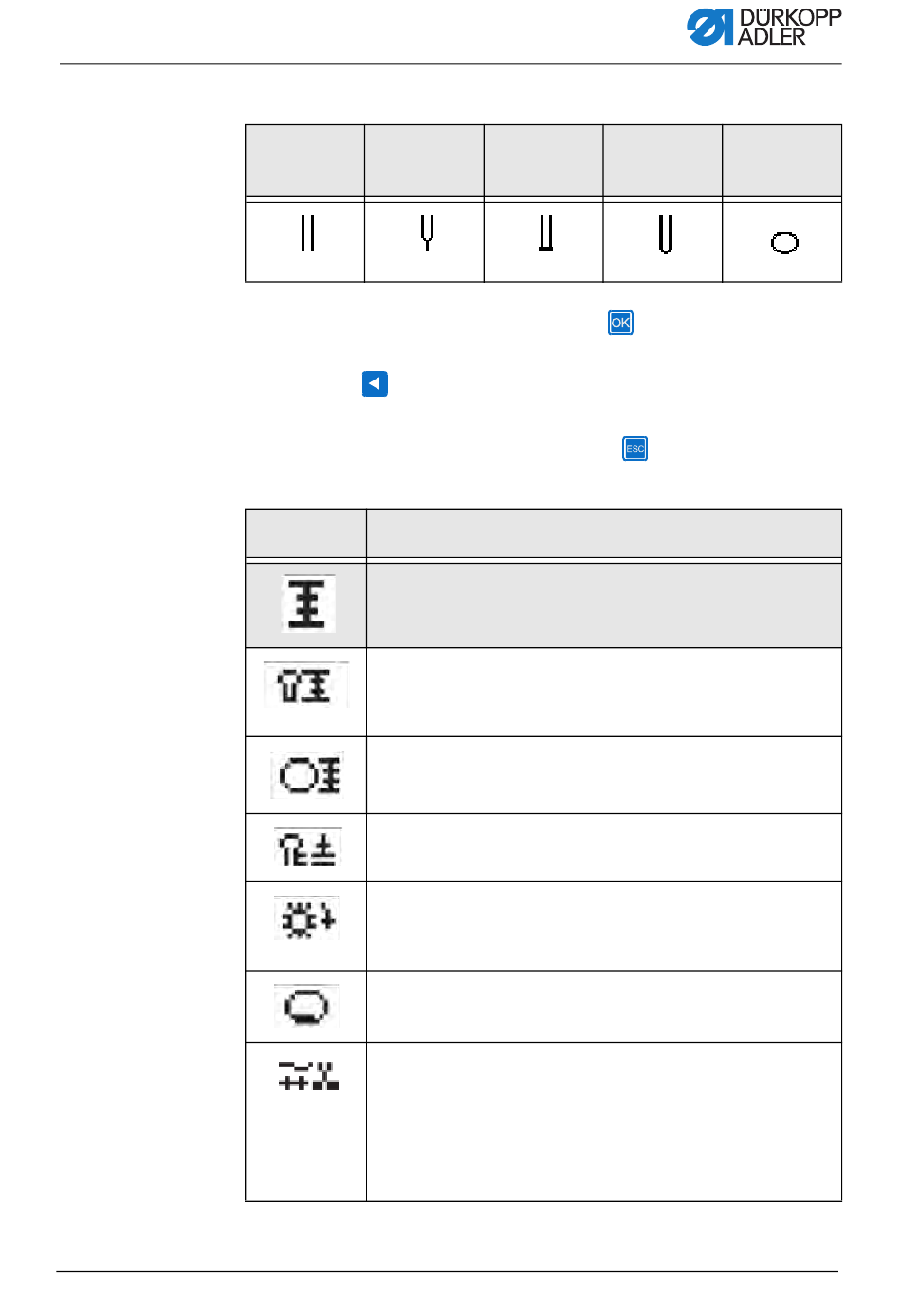This screenshot has width=901, height=1316.
Task: Click the circle with I-beam stitch icon
Action: coord(306,775)
